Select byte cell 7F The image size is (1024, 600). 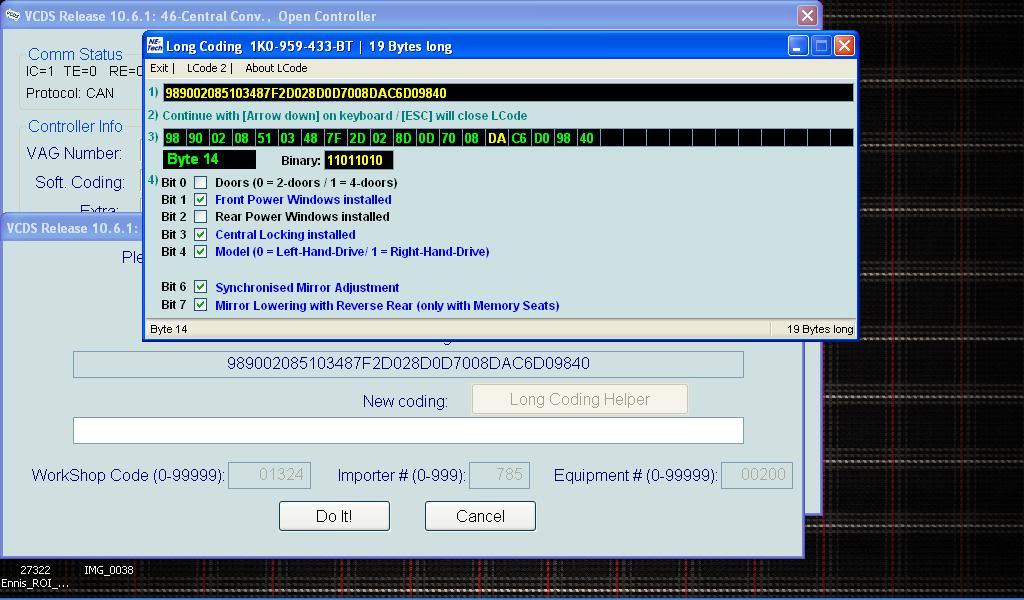tap(334, 138)
